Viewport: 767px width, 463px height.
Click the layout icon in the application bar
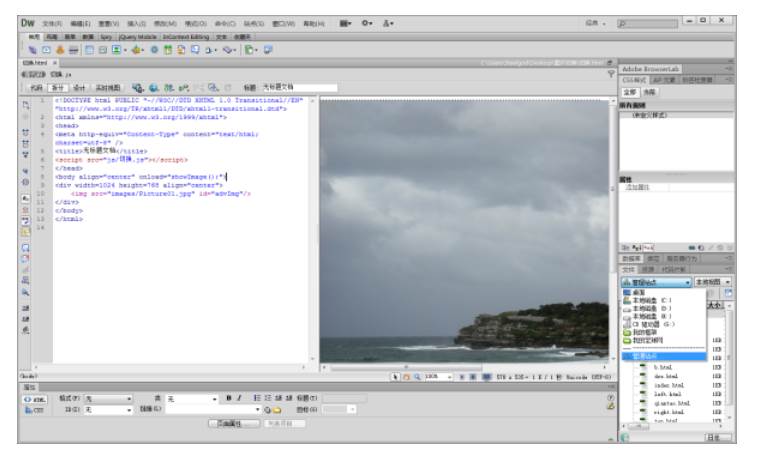pyautogui.click(x=346, y=19)
